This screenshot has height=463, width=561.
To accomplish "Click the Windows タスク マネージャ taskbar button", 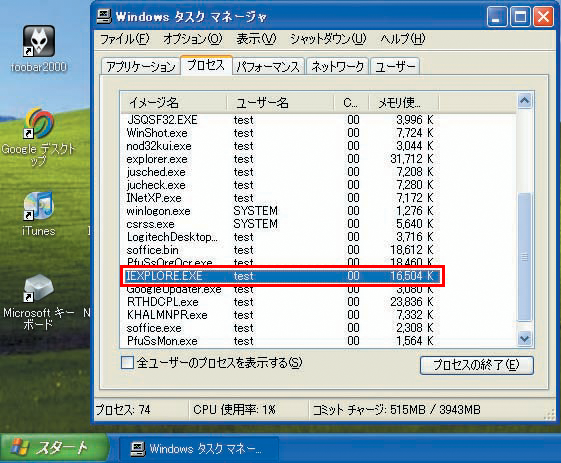I will 198,448.
